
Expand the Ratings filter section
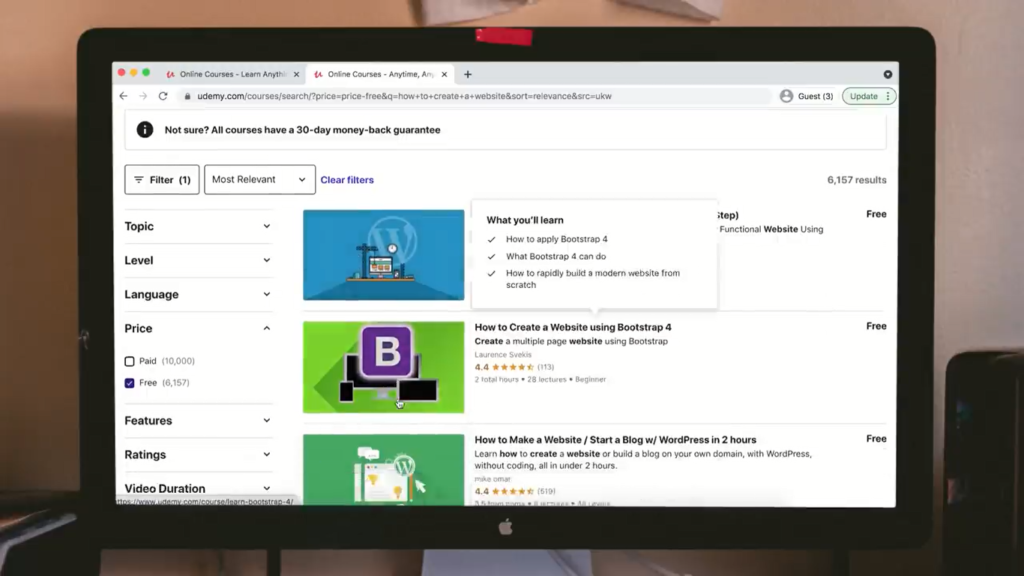(198, 455)
